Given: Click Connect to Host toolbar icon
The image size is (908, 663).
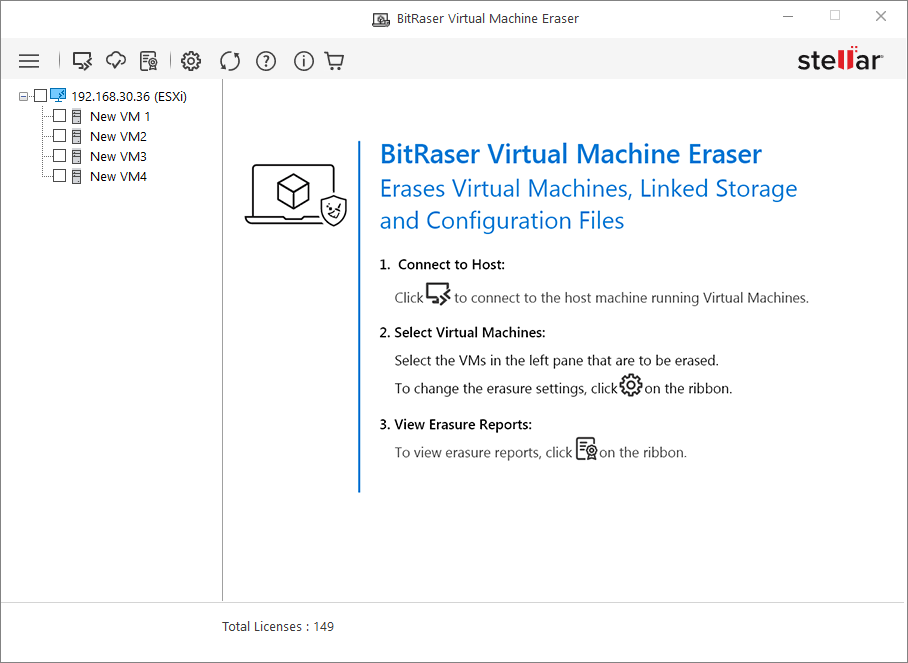Looking at the screenshot, I should click(82, 61).
